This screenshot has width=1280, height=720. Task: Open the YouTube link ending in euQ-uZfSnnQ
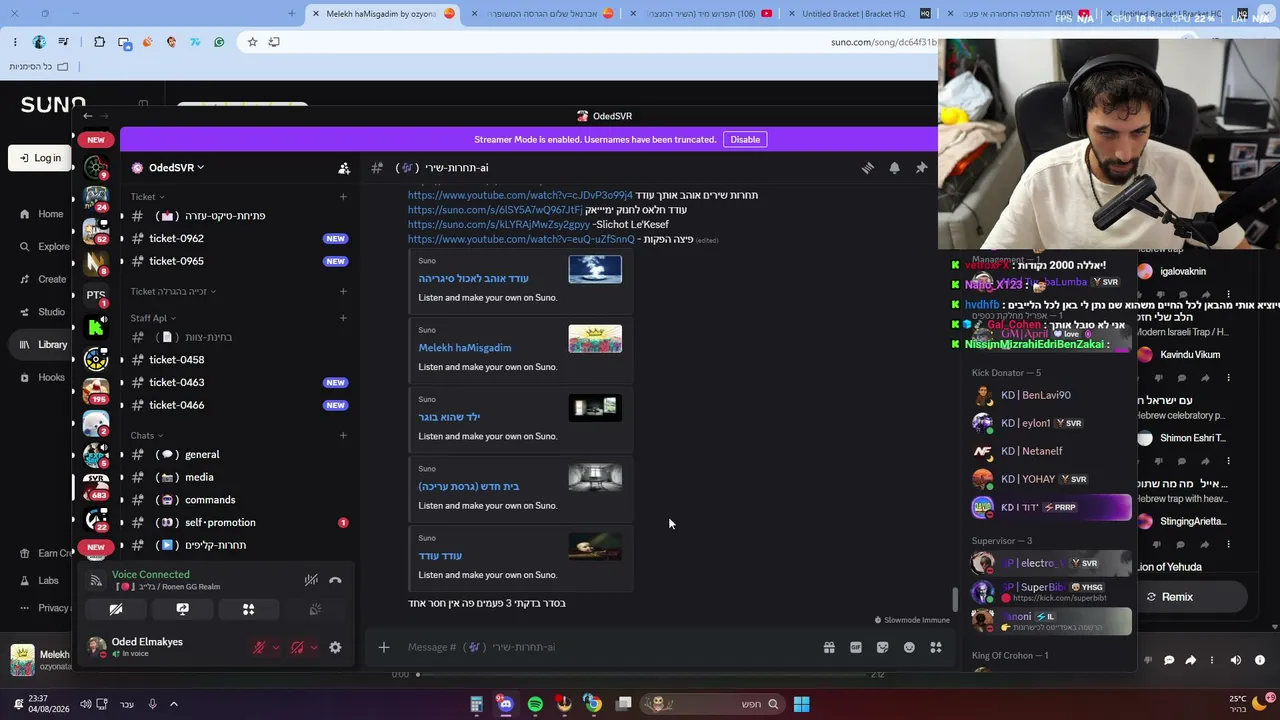tap(521, 240)
